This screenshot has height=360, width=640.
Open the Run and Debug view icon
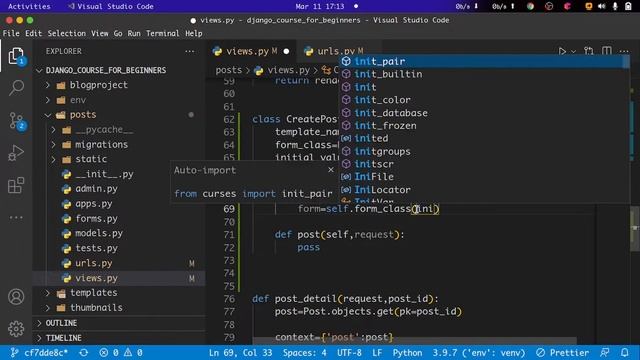[16, 153]
